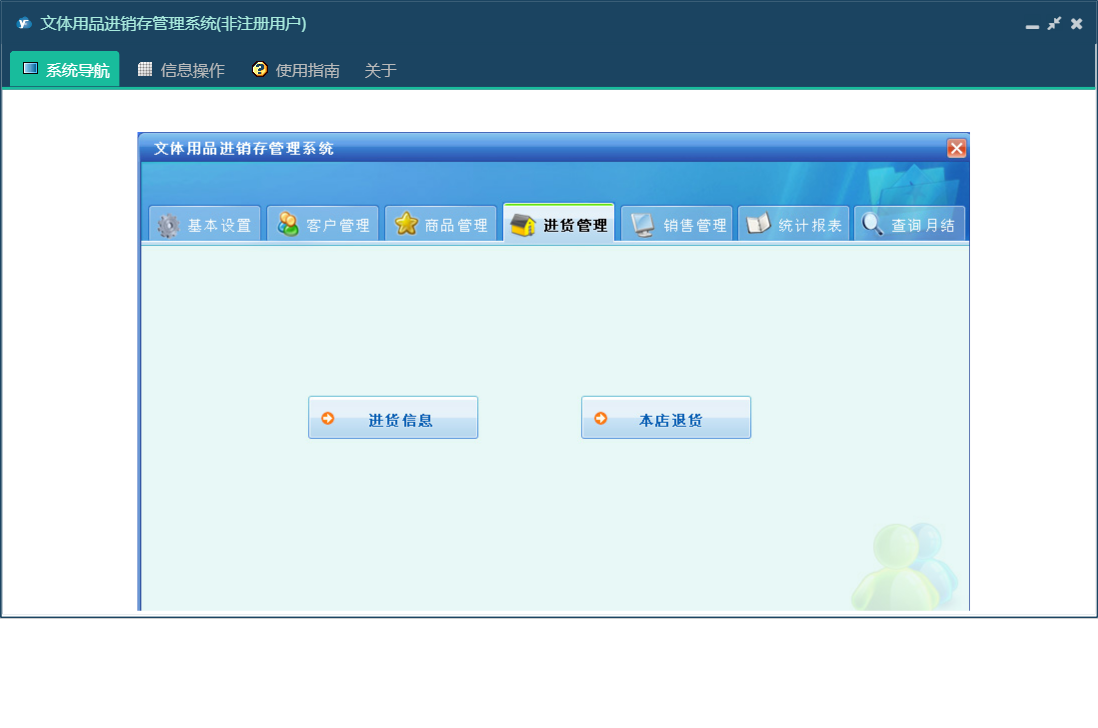Click the grid icon beside 信息操作
Screen dimensions: 1098x728
[145, 69]
